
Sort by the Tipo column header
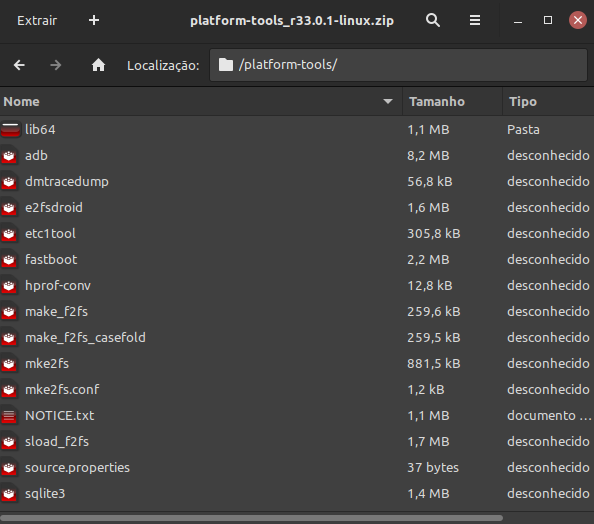pos(548,102)
